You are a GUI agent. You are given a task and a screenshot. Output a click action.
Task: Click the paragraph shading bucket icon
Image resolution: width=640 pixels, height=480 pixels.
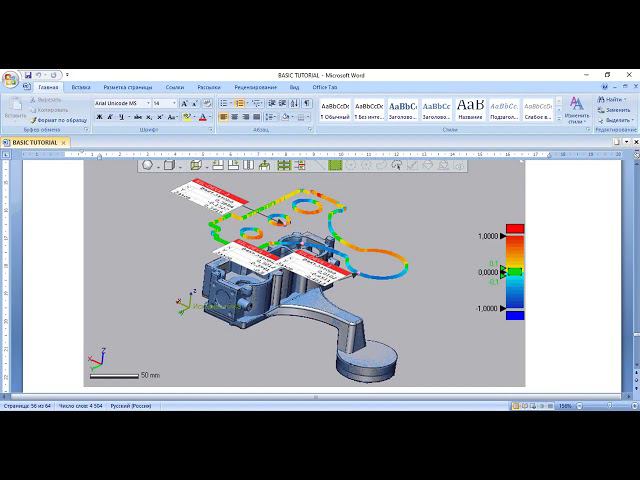click(x=285, y=117)
